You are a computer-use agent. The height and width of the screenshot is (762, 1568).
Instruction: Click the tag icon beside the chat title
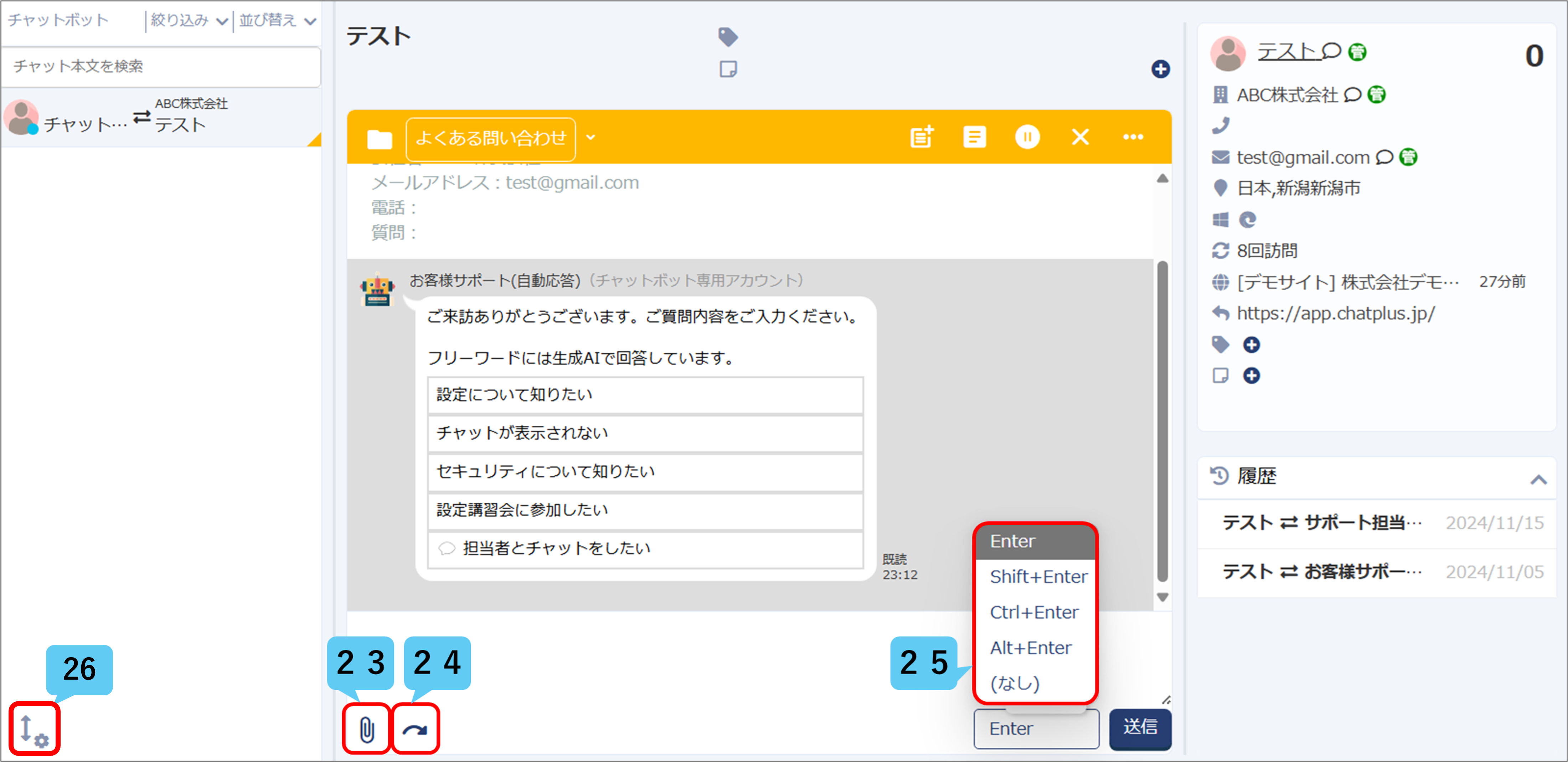(728, 36)
